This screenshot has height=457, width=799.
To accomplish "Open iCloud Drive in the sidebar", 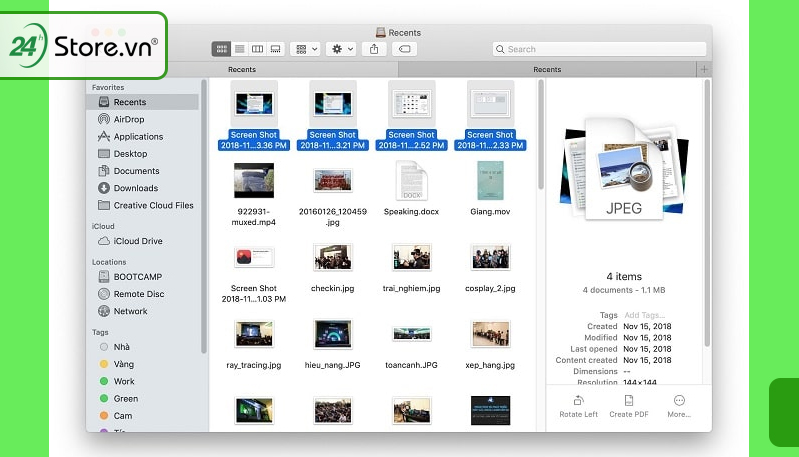I will (x=142, y=241).
